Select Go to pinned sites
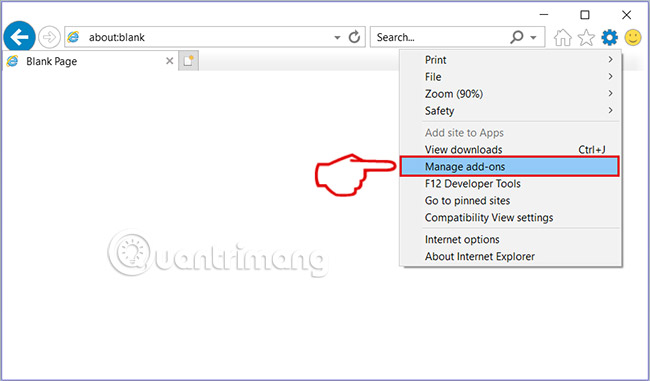650x381 pixels. click(511, 201)
